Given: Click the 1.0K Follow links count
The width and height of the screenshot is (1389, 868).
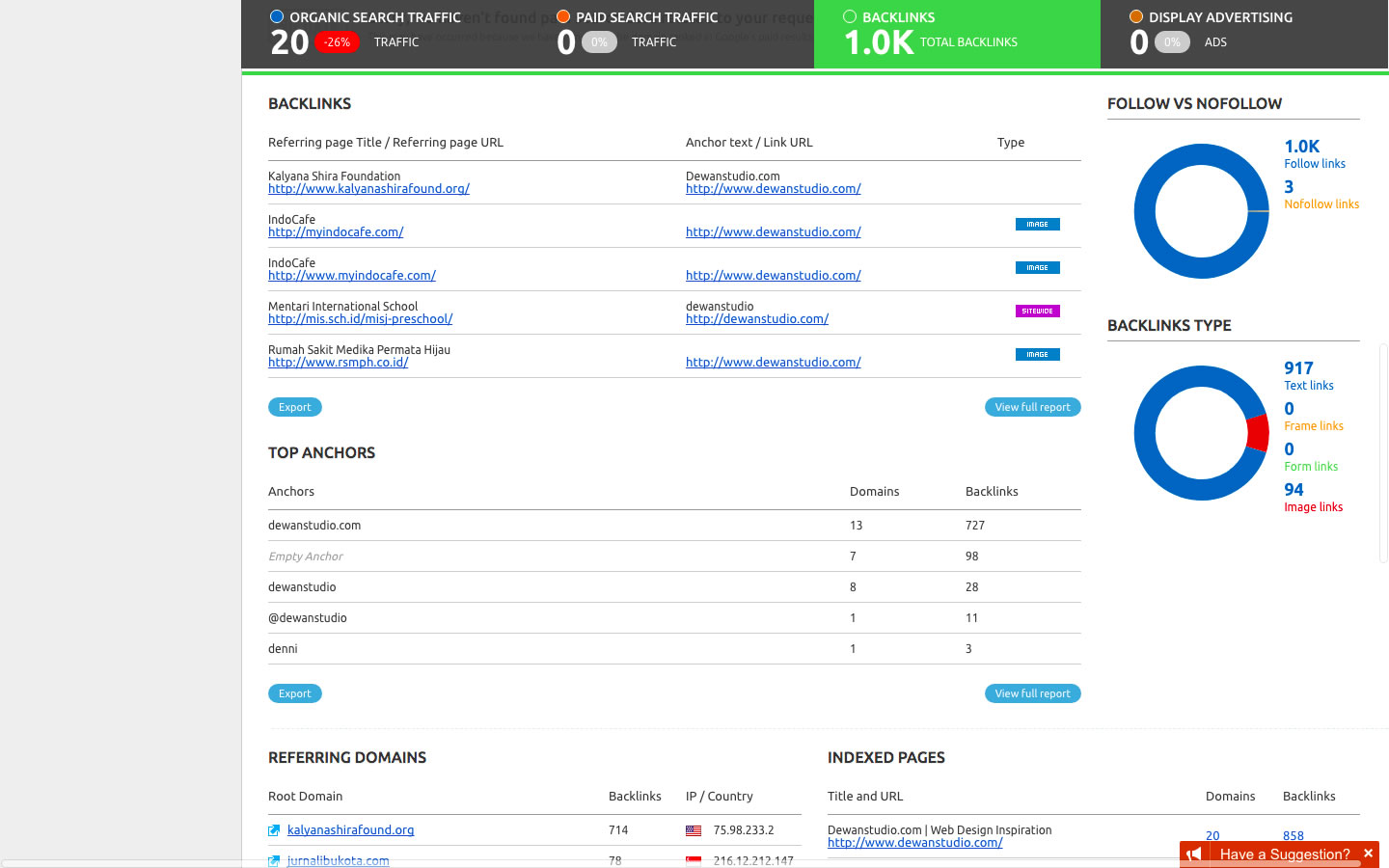Looking at the screenshot, I should point(1301,147).
